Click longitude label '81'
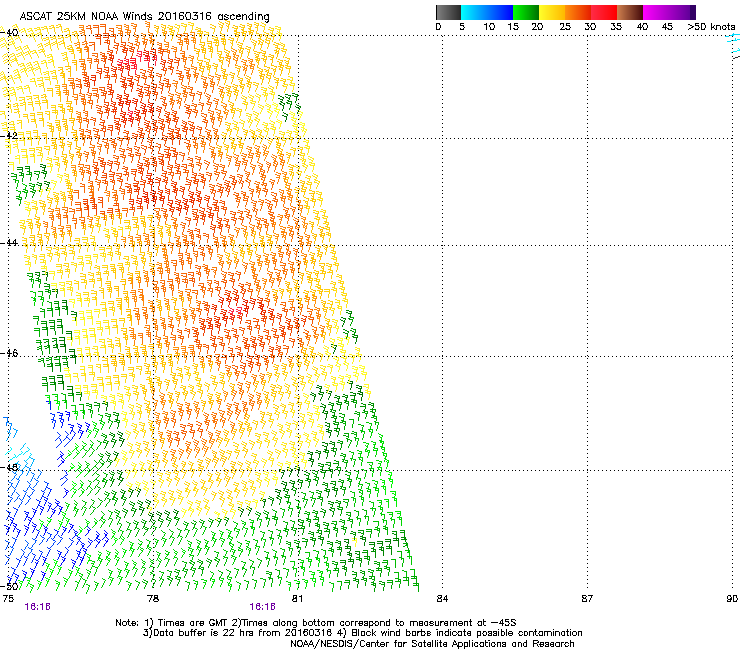This screenshot has width=740, height=650. pos(297,599)
